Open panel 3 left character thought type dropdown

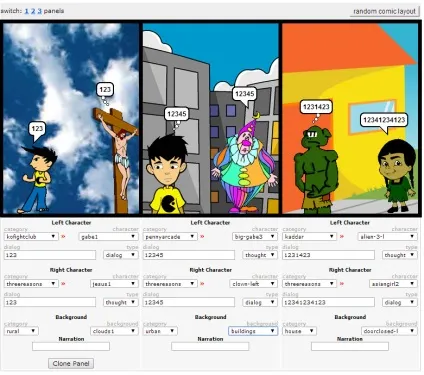(x=400, y=255)
